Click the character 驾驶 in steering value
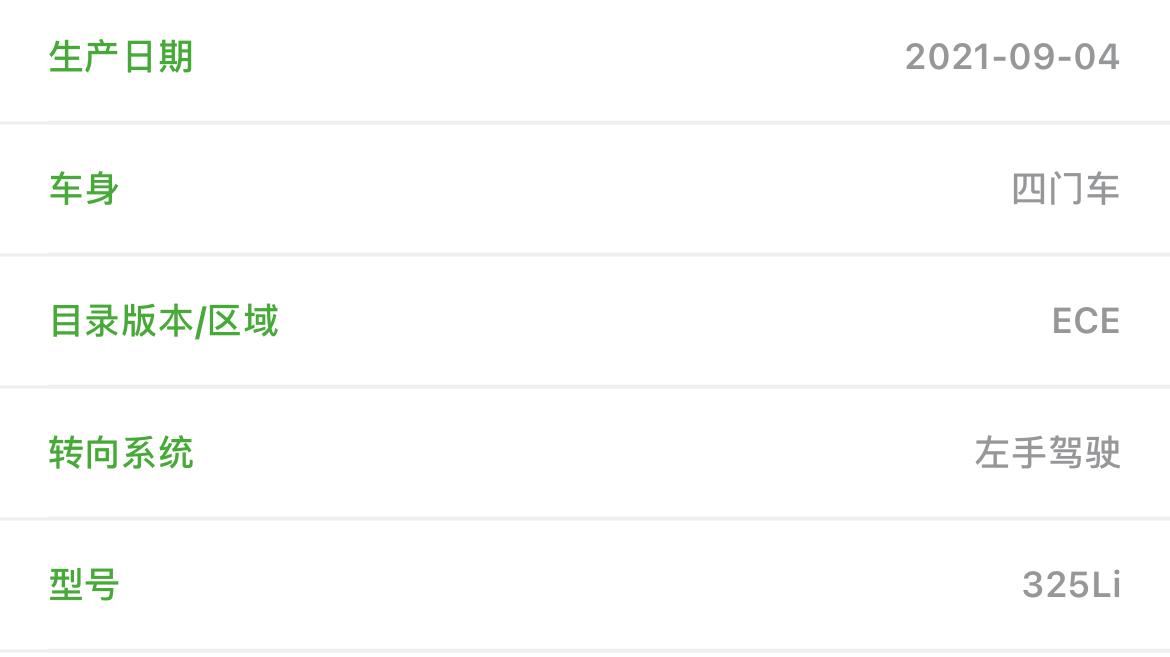Image resolution: width=1170 pixels, height=657 pixels. tap(1084, 453)
